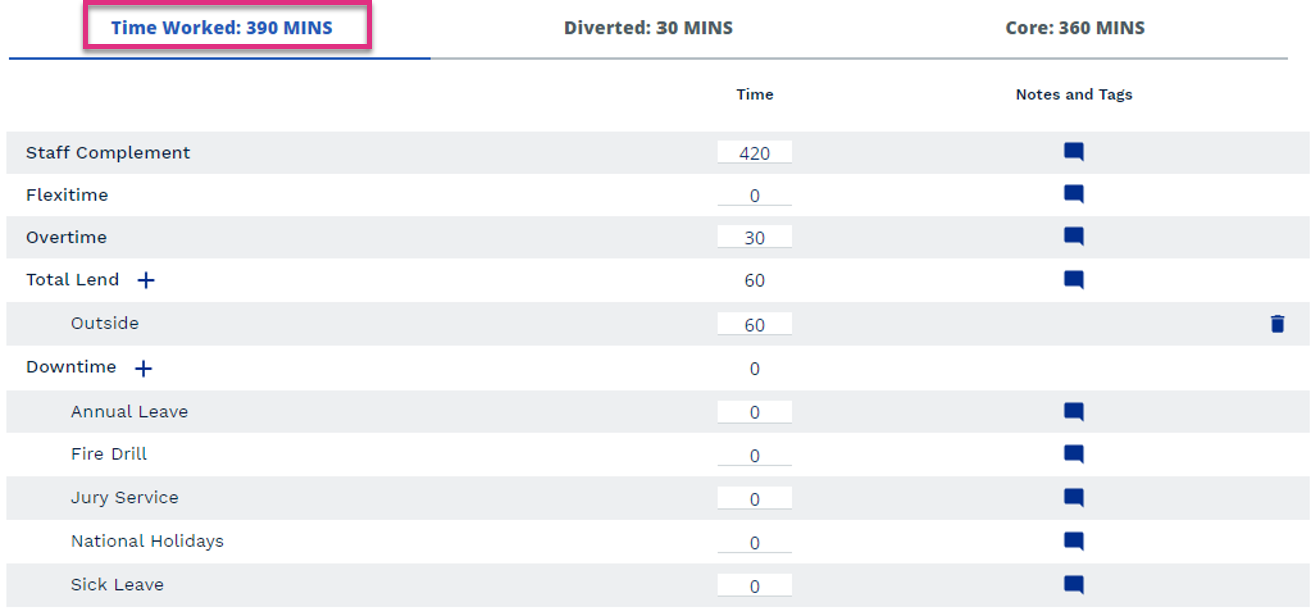
Task: Click the National Holidays label
Action: click(x=147, y=541)
